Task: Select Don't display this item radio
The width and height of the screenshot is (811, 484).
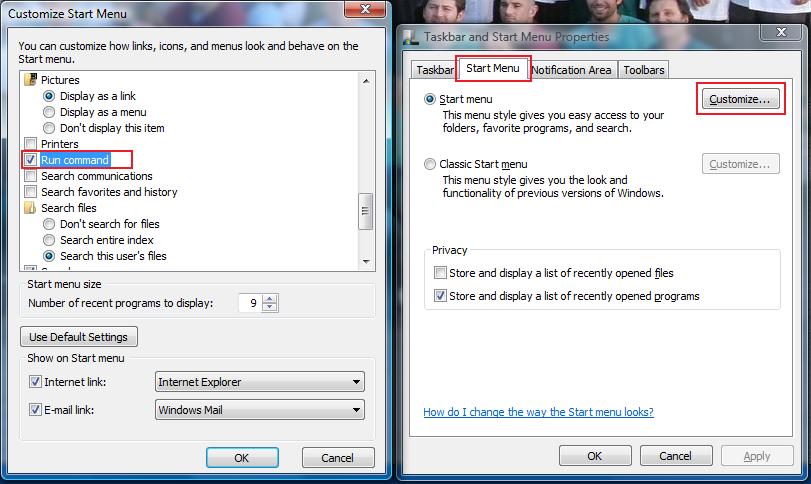Action: point(49,128)
